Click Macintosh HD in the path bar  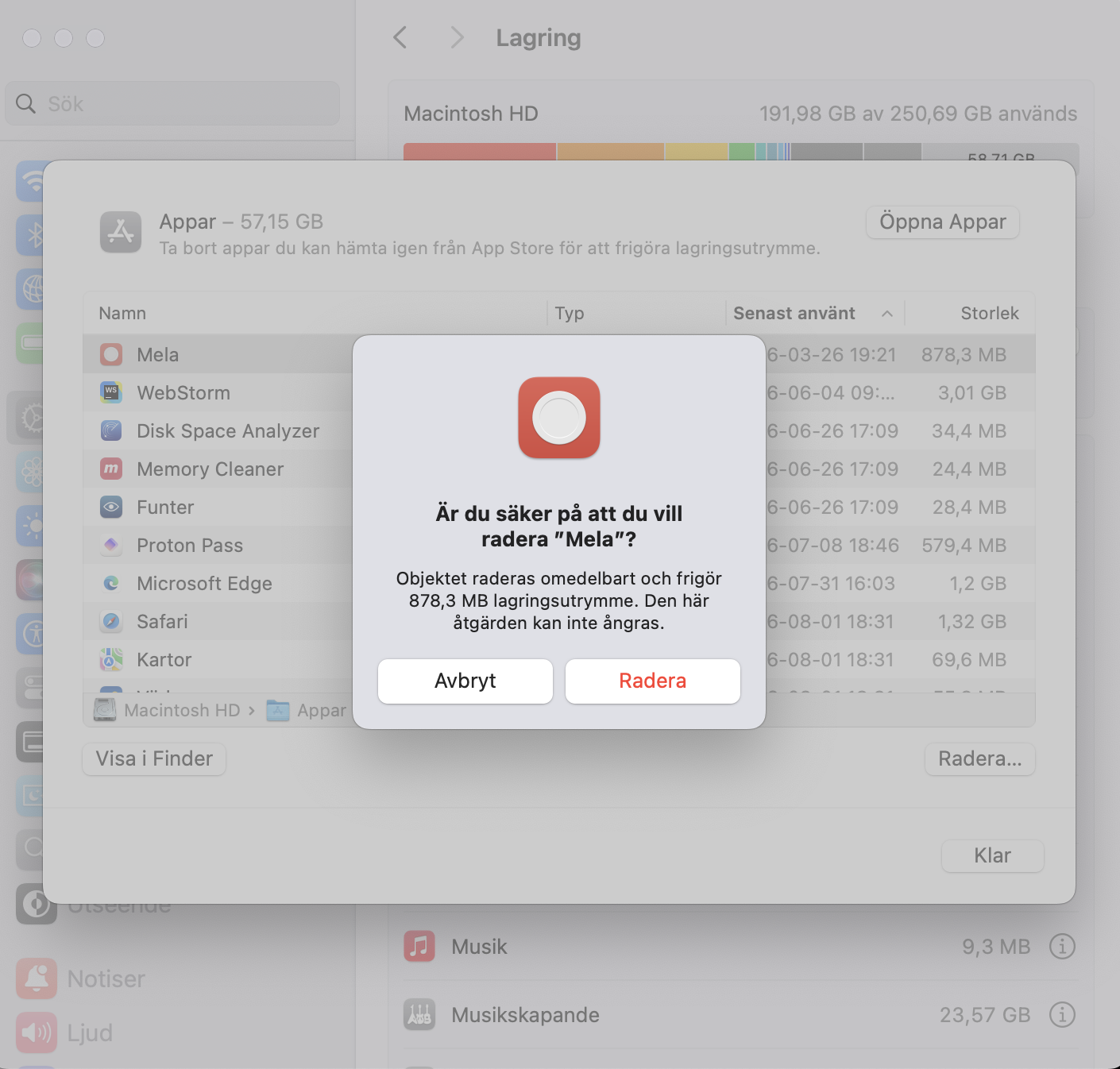pyautogui.click(x=182, y=710)
